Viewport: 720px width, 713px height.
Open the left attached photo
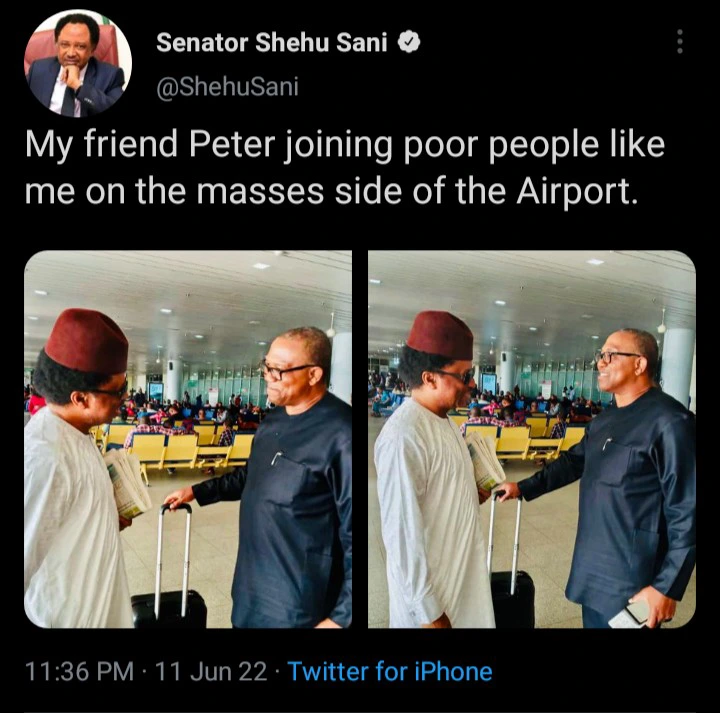[188, 439]
